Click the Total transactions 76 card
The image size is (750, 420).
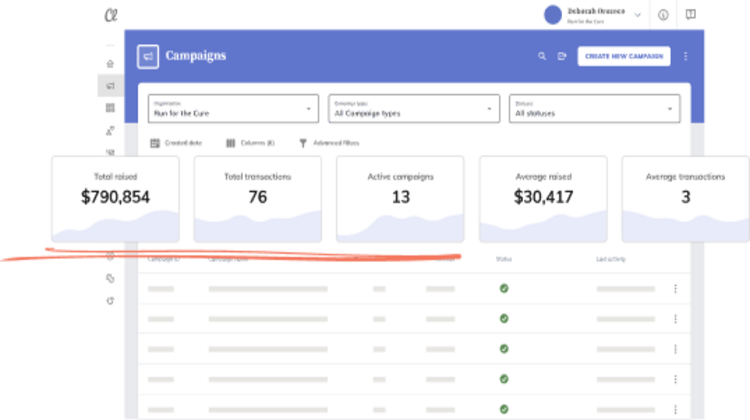click(x=258, y=199)
